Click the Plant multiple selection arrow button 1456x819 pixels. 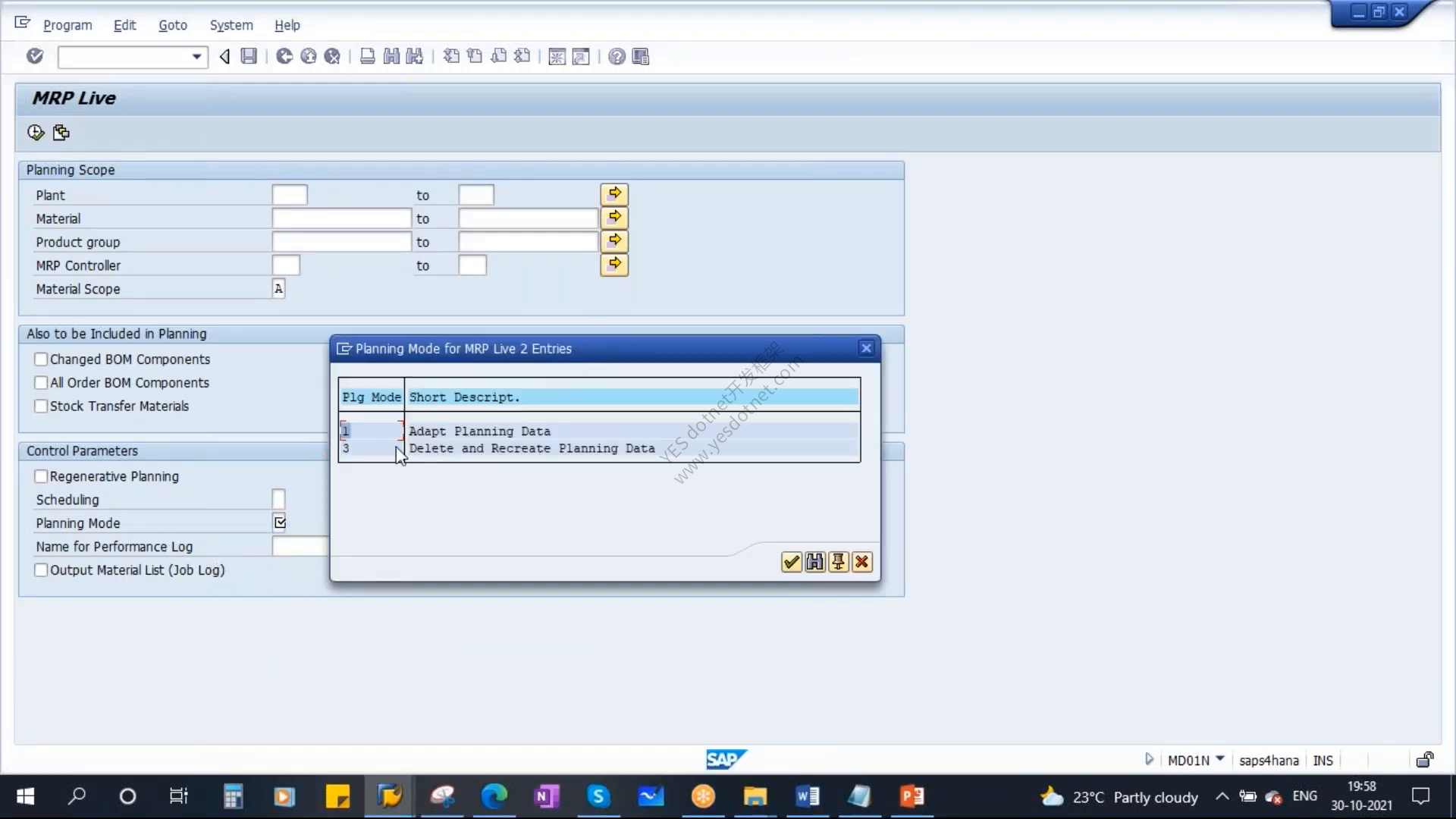(x=614, y=194)
